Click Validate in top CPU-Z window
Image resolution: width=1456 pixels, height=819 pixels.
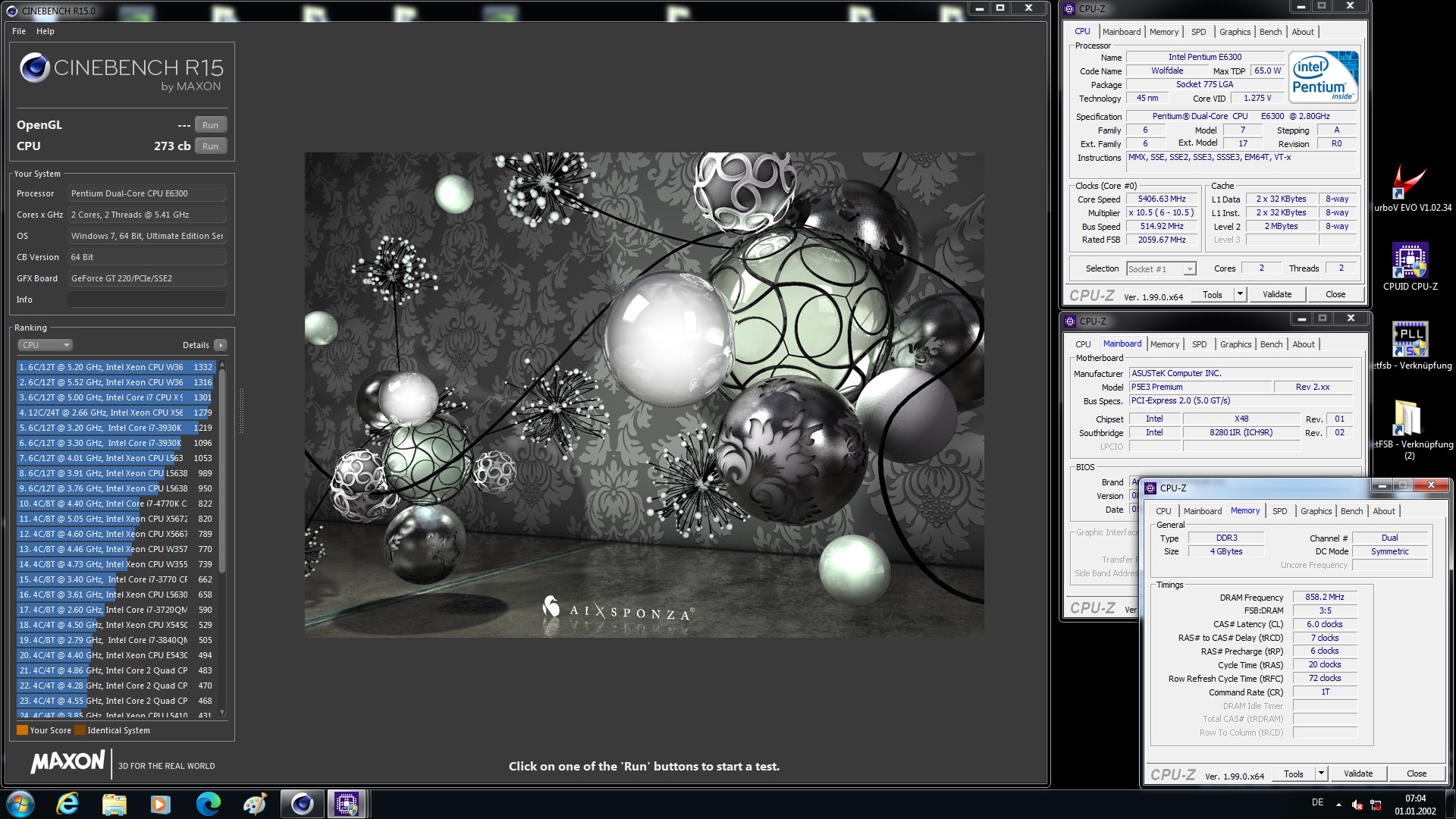click(1277, 294)
